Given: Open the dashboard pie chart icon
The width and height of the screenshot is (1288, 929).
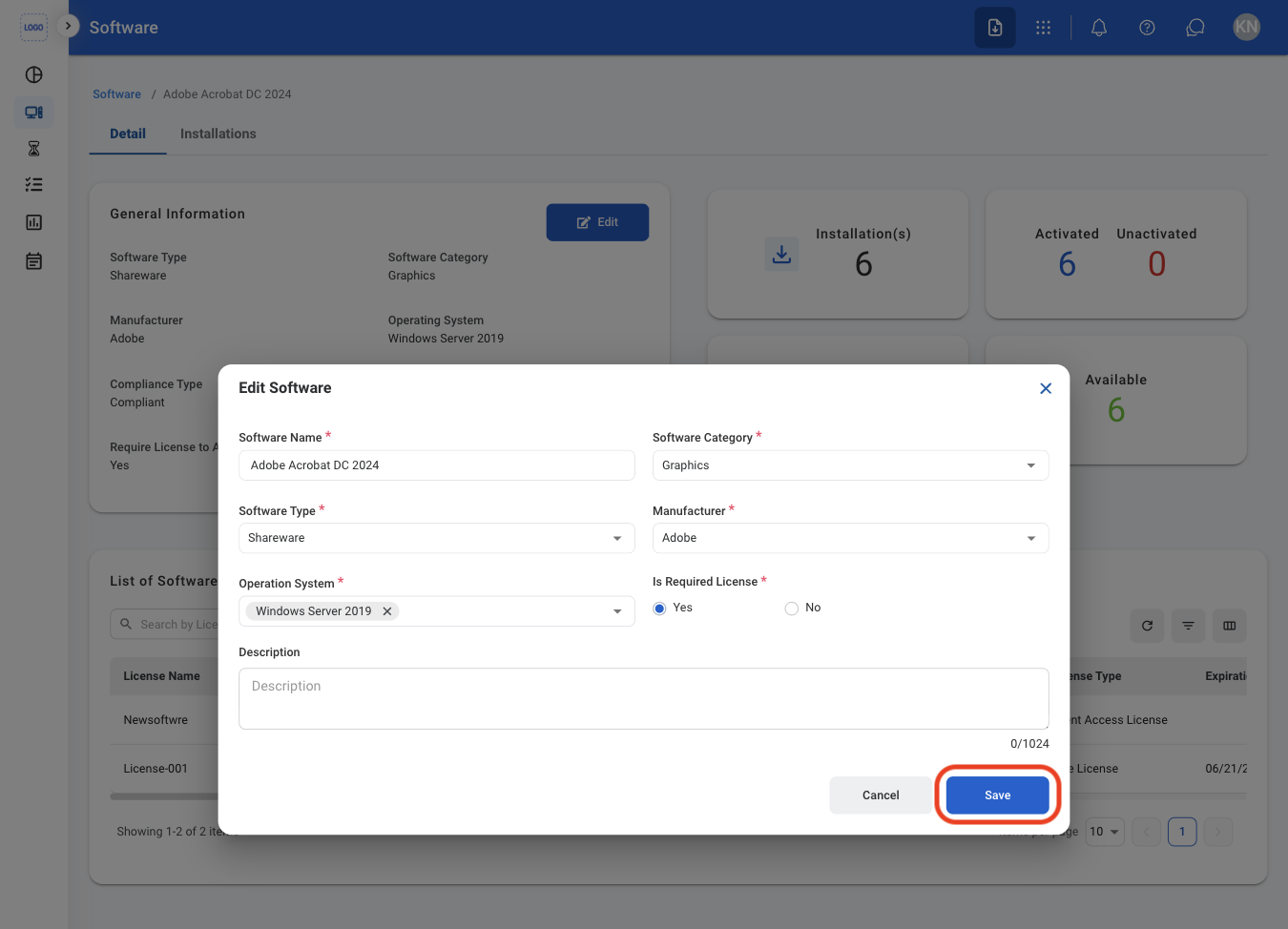Looking at the screenshot, I should (33, 74).
